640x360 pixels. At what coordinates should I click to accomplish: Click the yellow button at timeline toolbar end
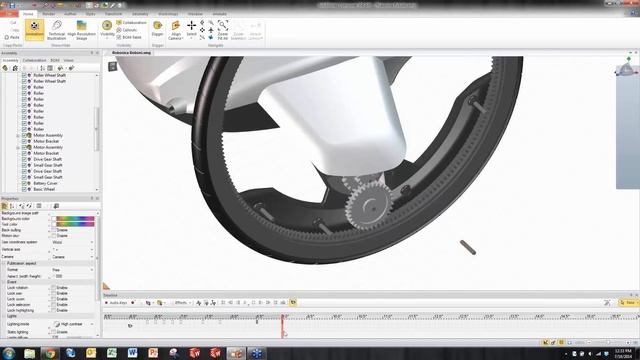[x=628, y=302]
